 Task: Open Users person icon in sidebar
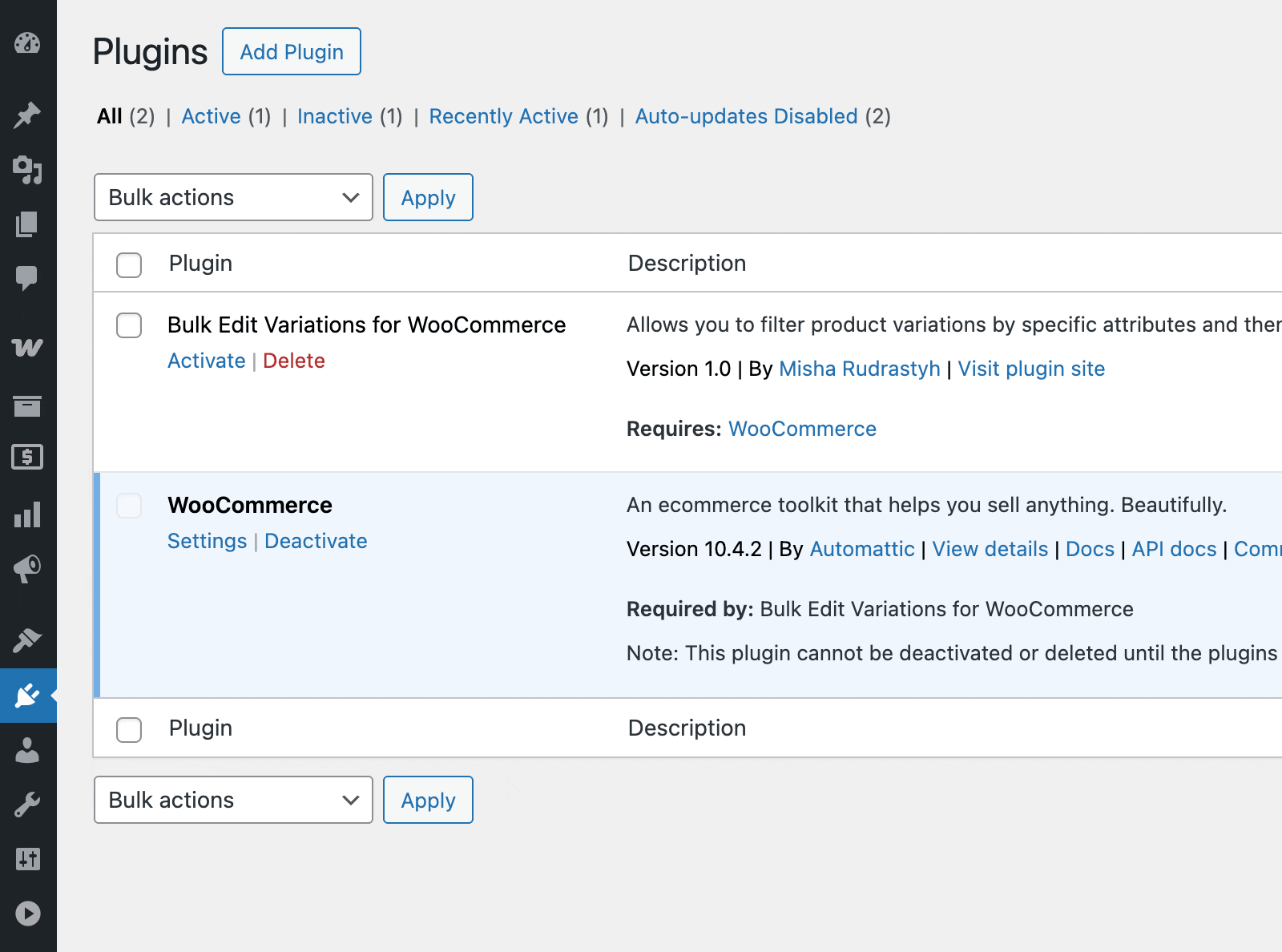(27, 750)
